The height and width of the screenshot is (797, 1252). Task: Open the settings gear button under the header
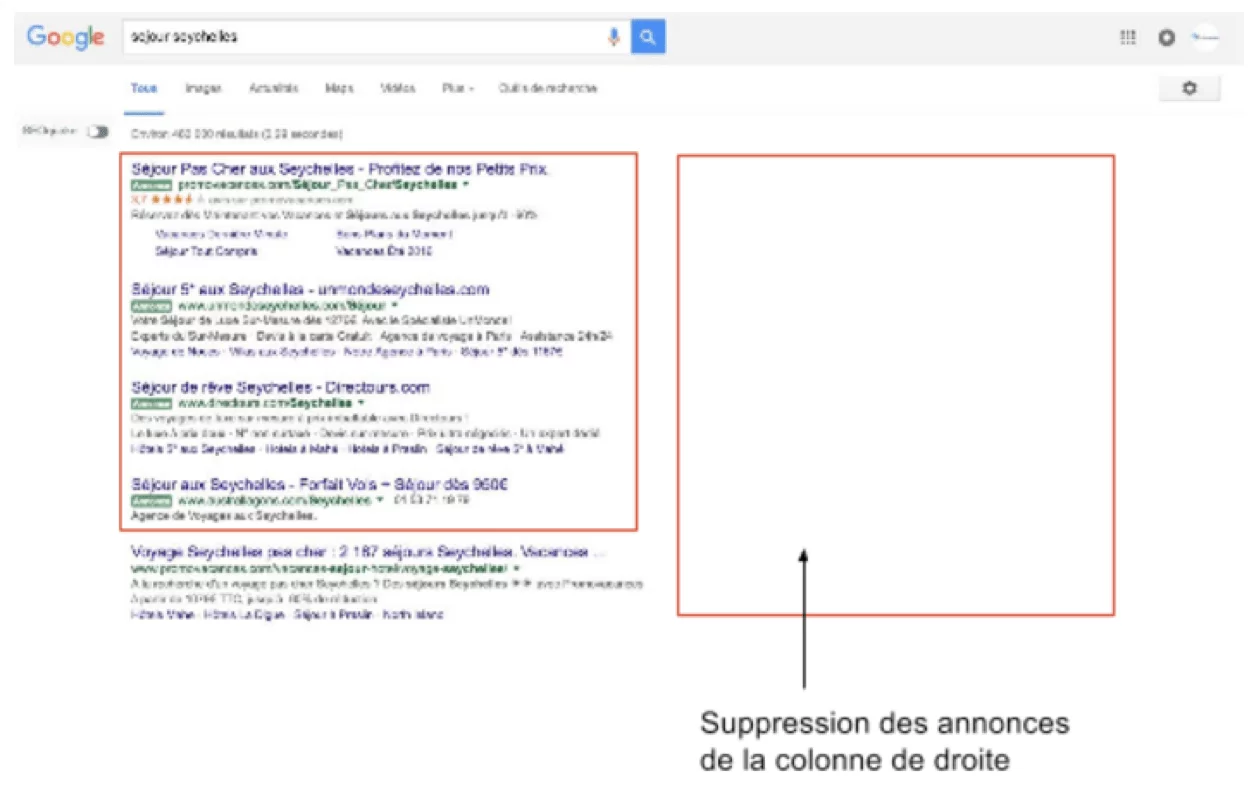[1189, 88]
